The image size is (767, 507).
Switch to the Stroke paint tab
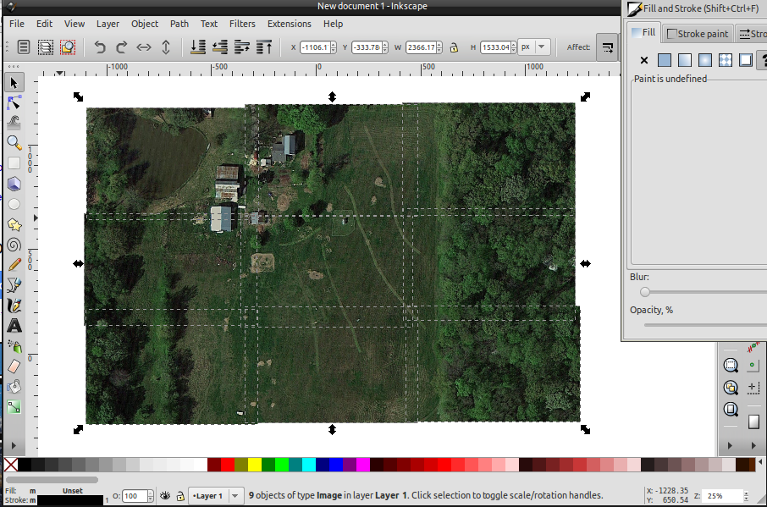click(x=698, y=34)
